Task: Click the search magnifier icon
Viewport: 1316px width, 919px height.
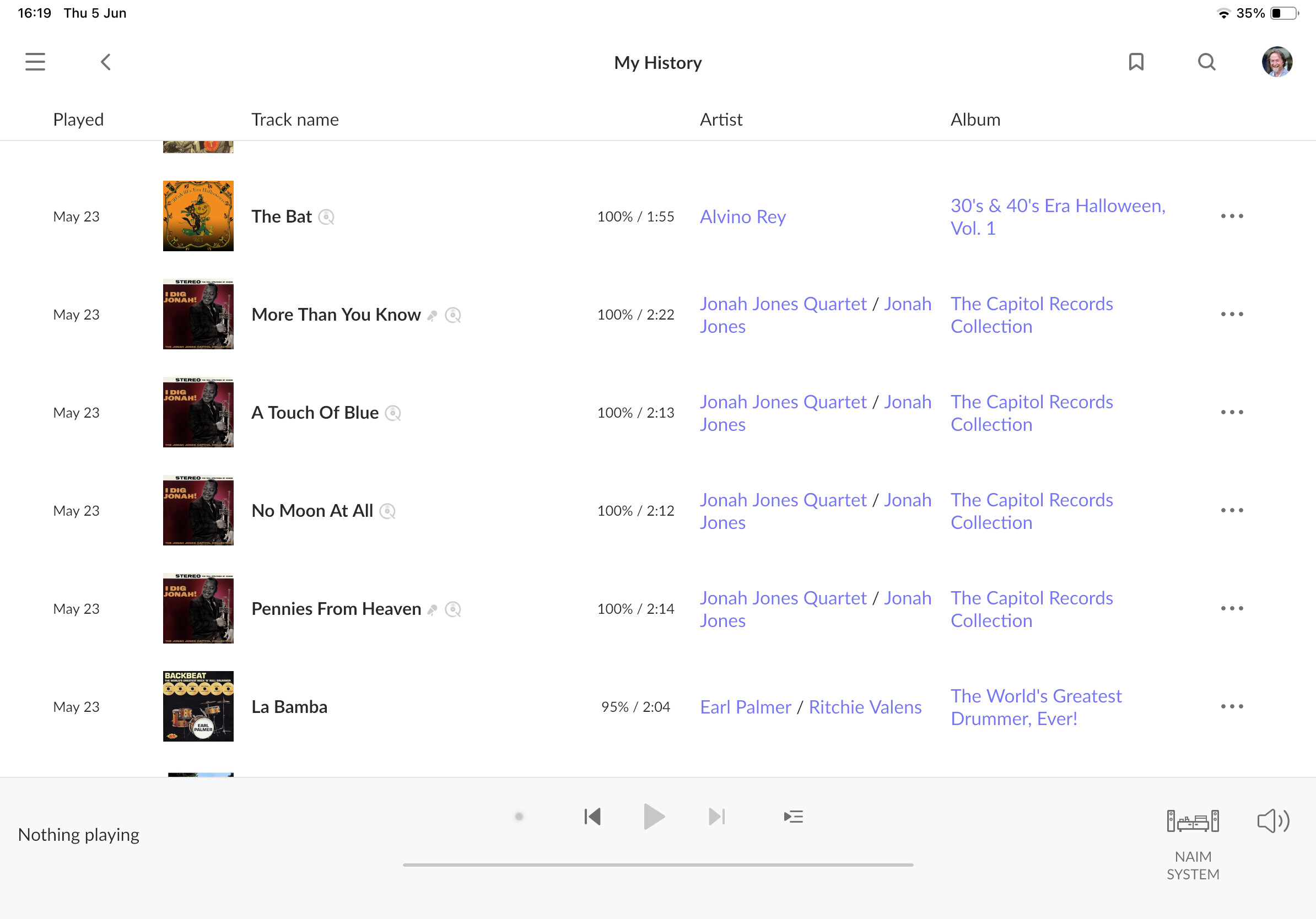Action: pyautogui.click(x=1206, y=62)
